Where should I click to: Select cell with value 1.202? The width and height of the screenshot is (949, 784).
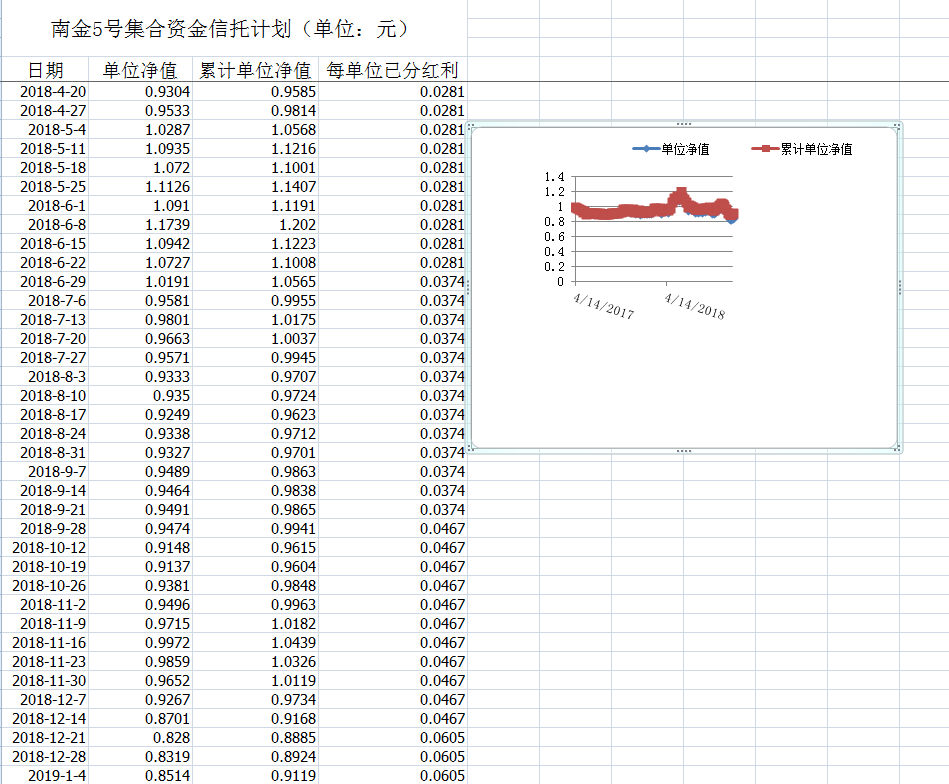coord(255,225)
